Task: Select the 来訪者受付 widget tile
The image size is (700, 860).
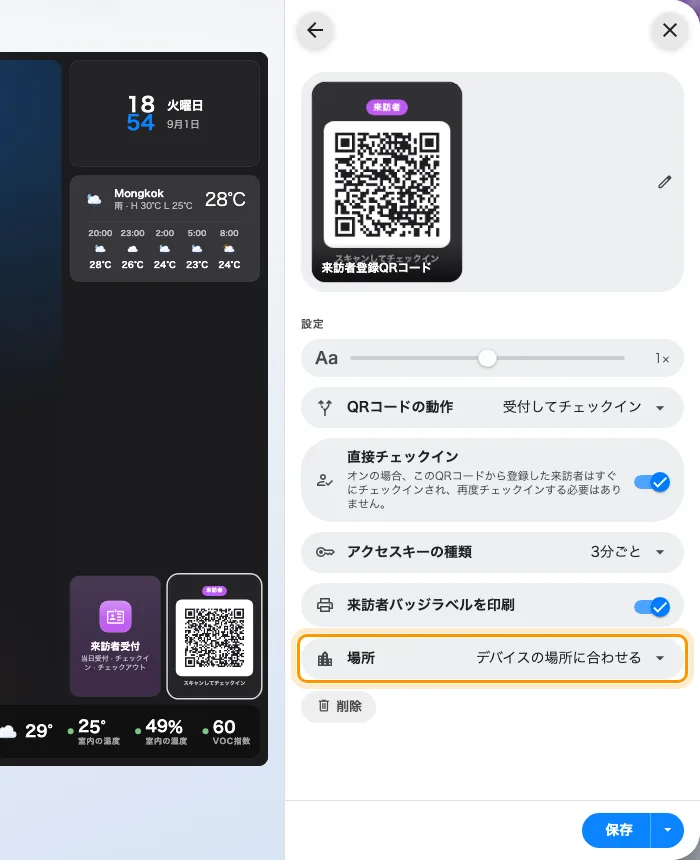Action: click(x=115, y=636)
